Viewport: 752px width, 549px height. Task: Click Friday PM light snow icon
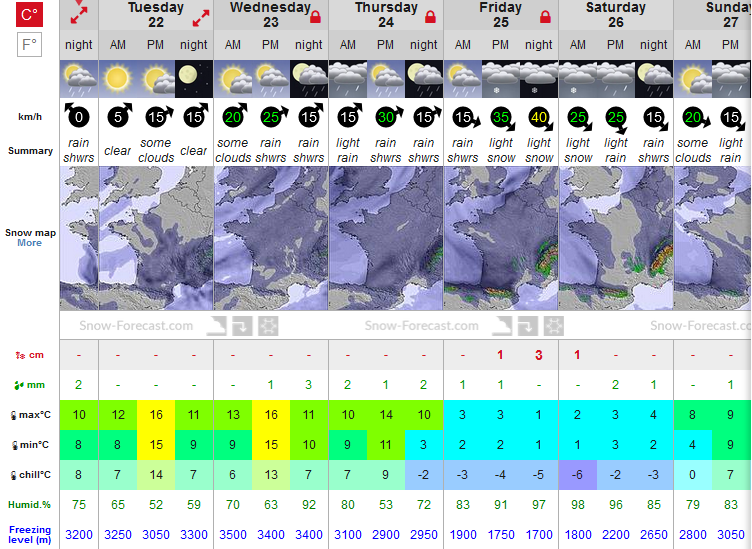501,79
